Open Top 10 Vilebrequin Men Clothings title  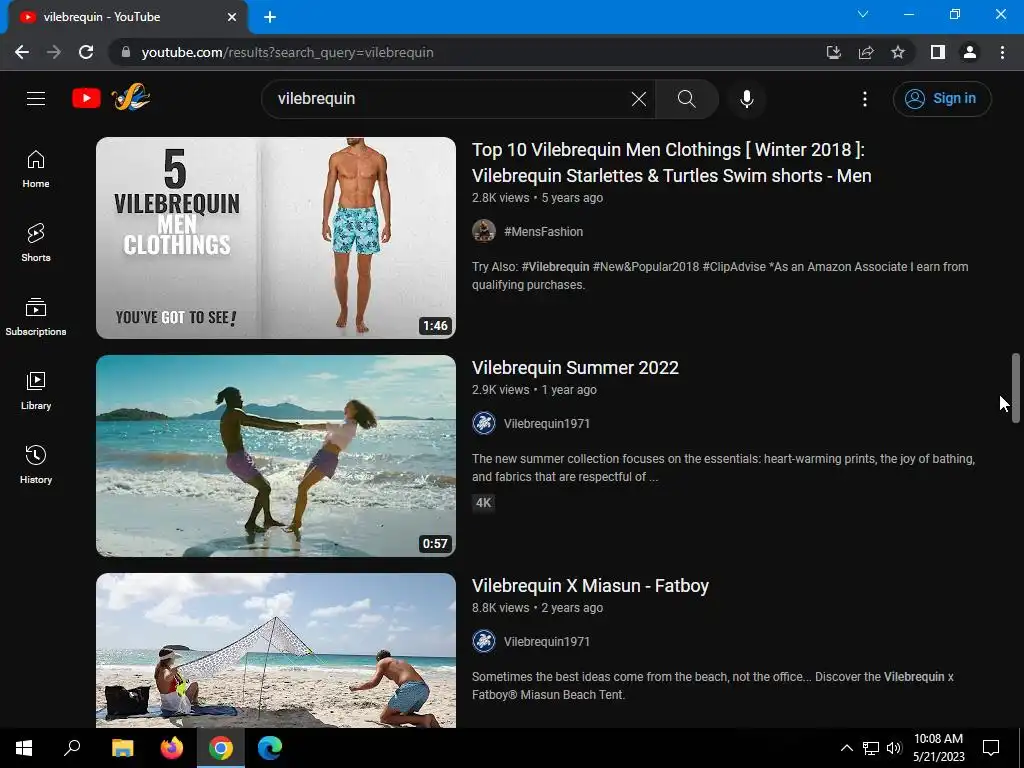[671, 163]
